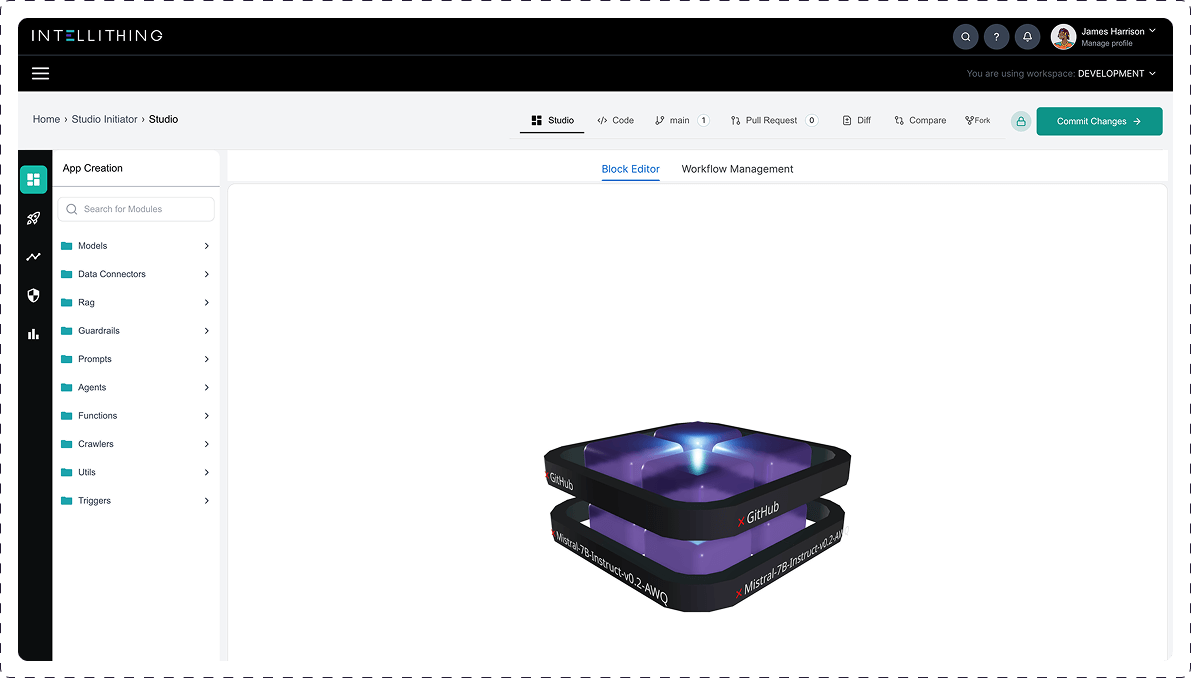Switch to the Workflow Management tab
This screenshot has width=1191, height=678.
tap(737, 169)
